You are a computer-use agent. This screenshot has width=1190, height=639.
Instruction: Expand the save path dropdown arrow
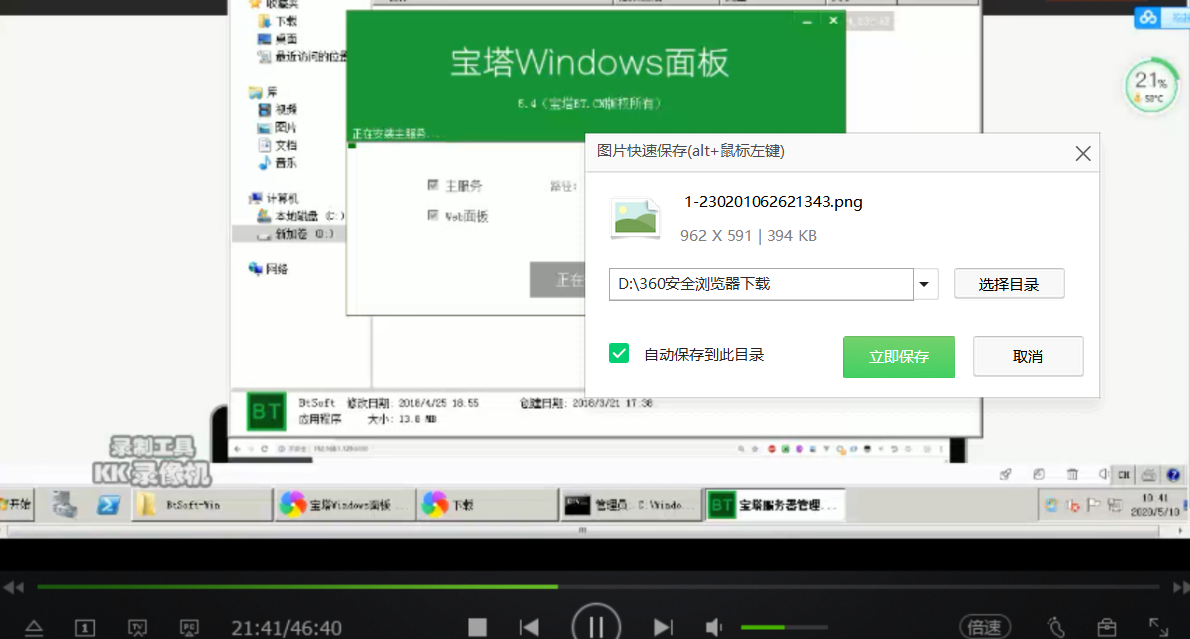(924, 284)
